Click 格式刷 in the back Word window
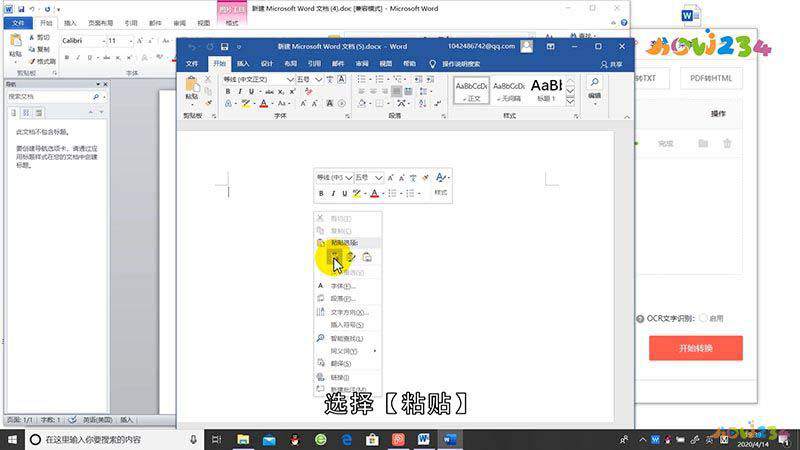The width and height of the screenshot is (800, 450). coord(43,61)
